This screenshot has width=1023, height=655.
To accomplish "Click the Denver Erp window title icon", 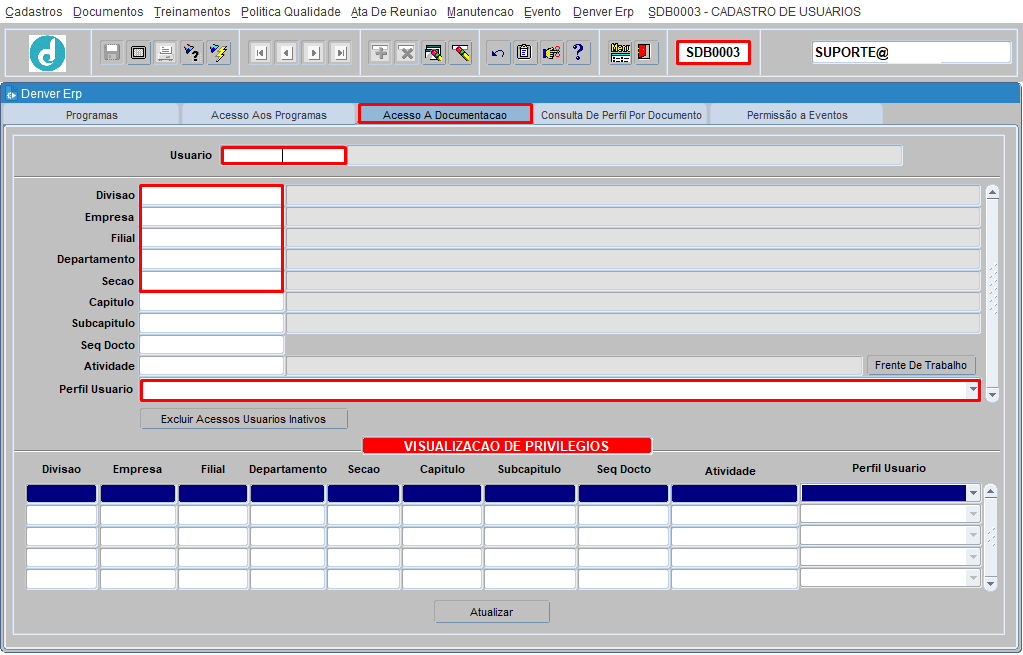I will (x=11, y=94).
